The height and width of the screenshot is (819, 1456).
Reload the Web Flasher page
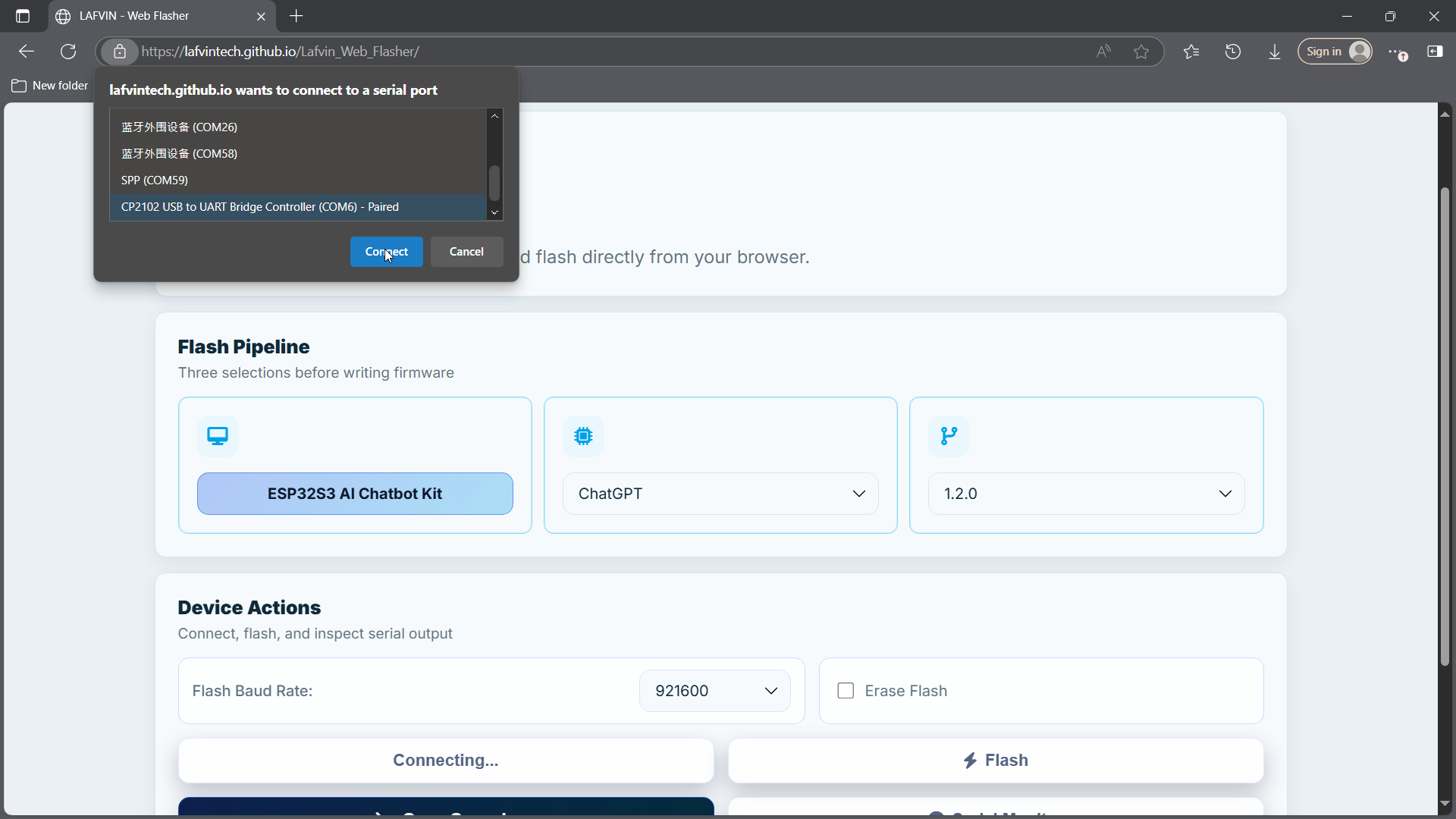(68, 52)
